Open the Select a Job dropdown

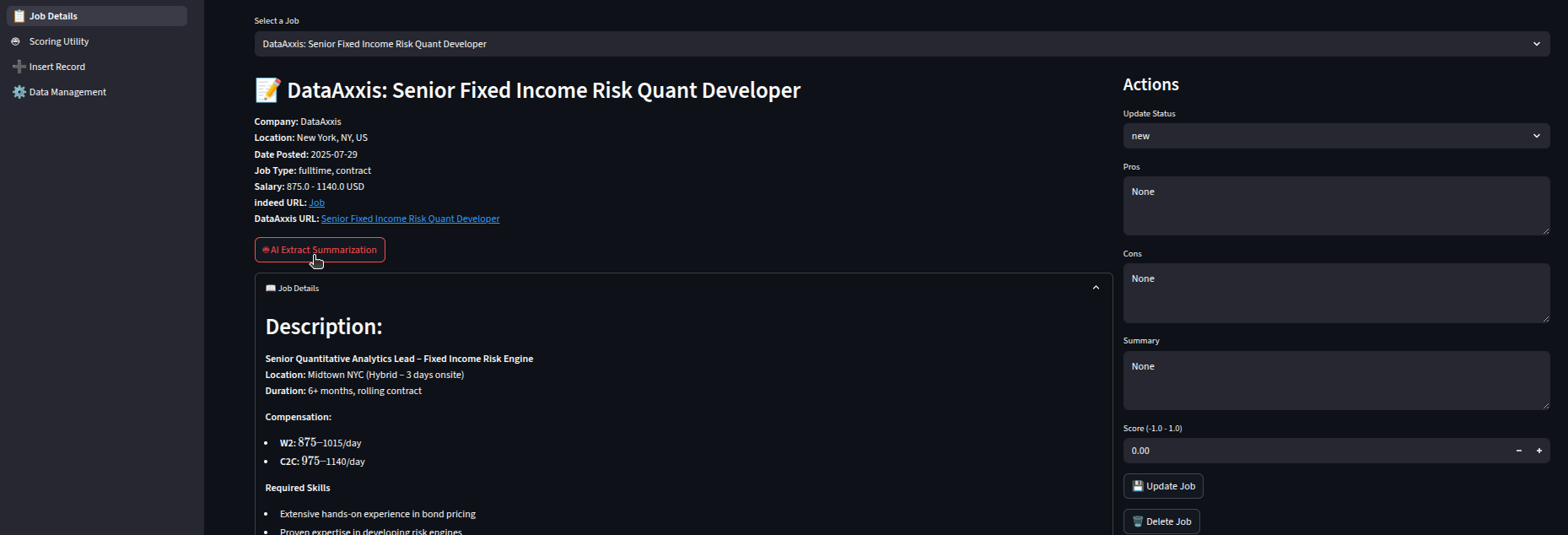coord(901,44)
